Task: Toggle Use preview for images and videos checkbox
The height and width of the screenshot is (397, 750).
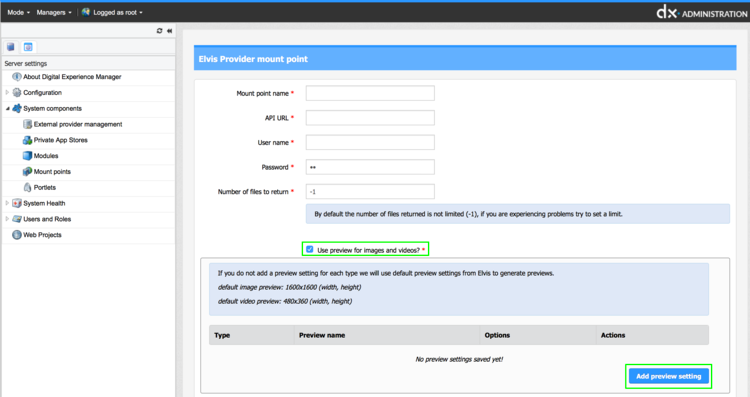Action: [309, 249]
